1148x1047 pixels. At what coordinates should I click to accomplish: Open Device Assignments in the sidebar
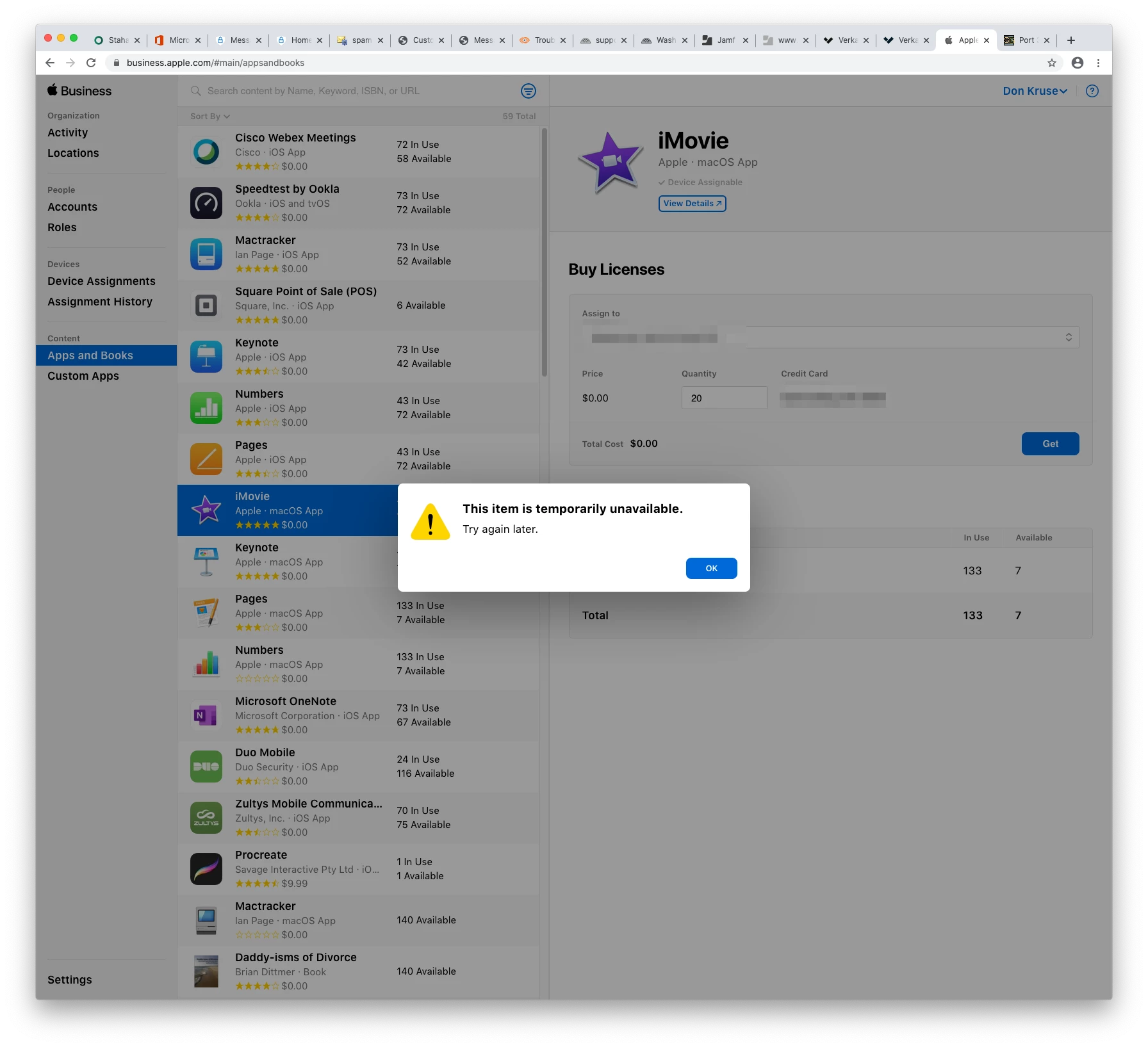(x=101, y=281)
